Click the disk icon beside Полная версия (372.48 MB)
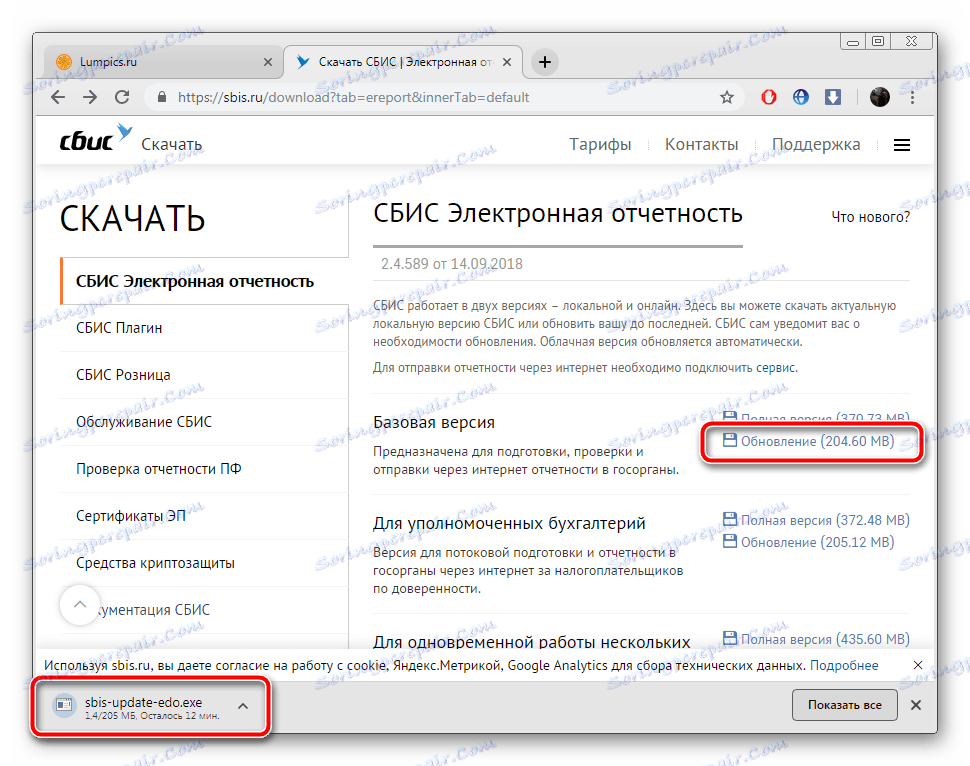 pyautogui.click(x=730, y=519)
